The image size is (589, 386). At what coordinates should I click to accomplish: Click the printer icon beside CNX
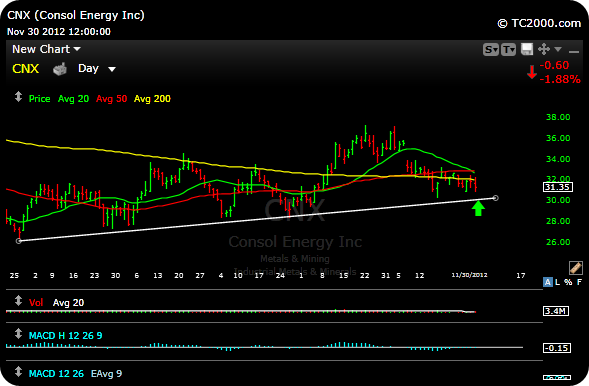tap(59, 69)
